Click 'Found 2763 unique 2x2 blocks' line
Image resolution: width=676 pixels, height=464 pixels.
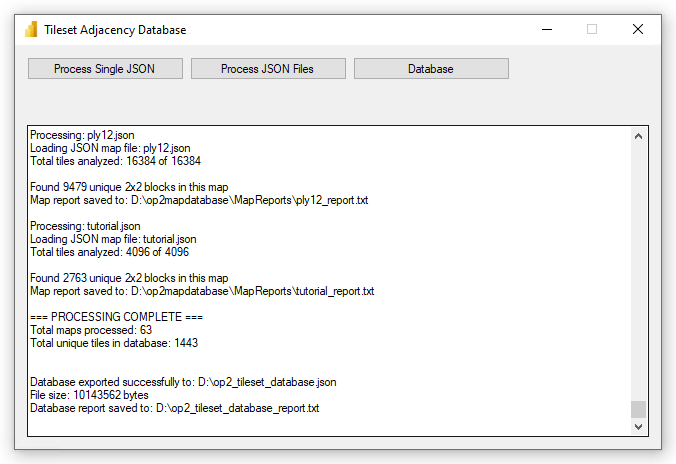[x=129, y=278]
